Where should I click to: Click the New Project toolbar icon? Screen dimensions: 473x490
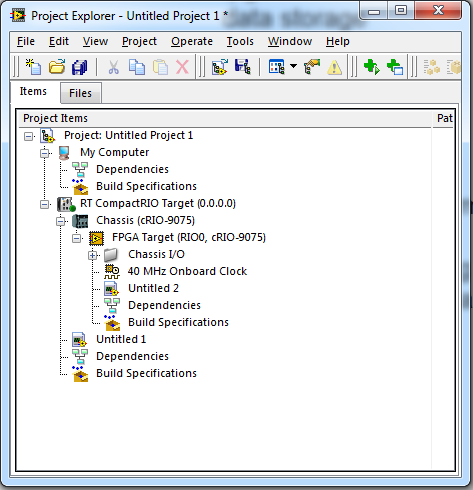33,67
